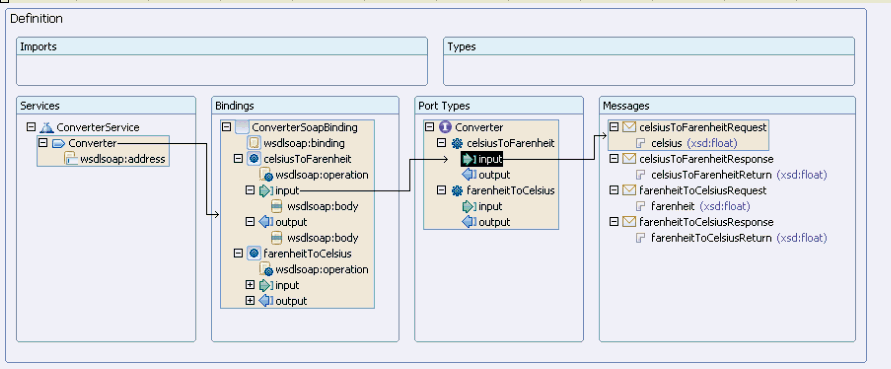The height and width of the screenshot is (369, 891).
Task: Collapse the ConverterSoapBinding tree node
Action: pos(226,127)
